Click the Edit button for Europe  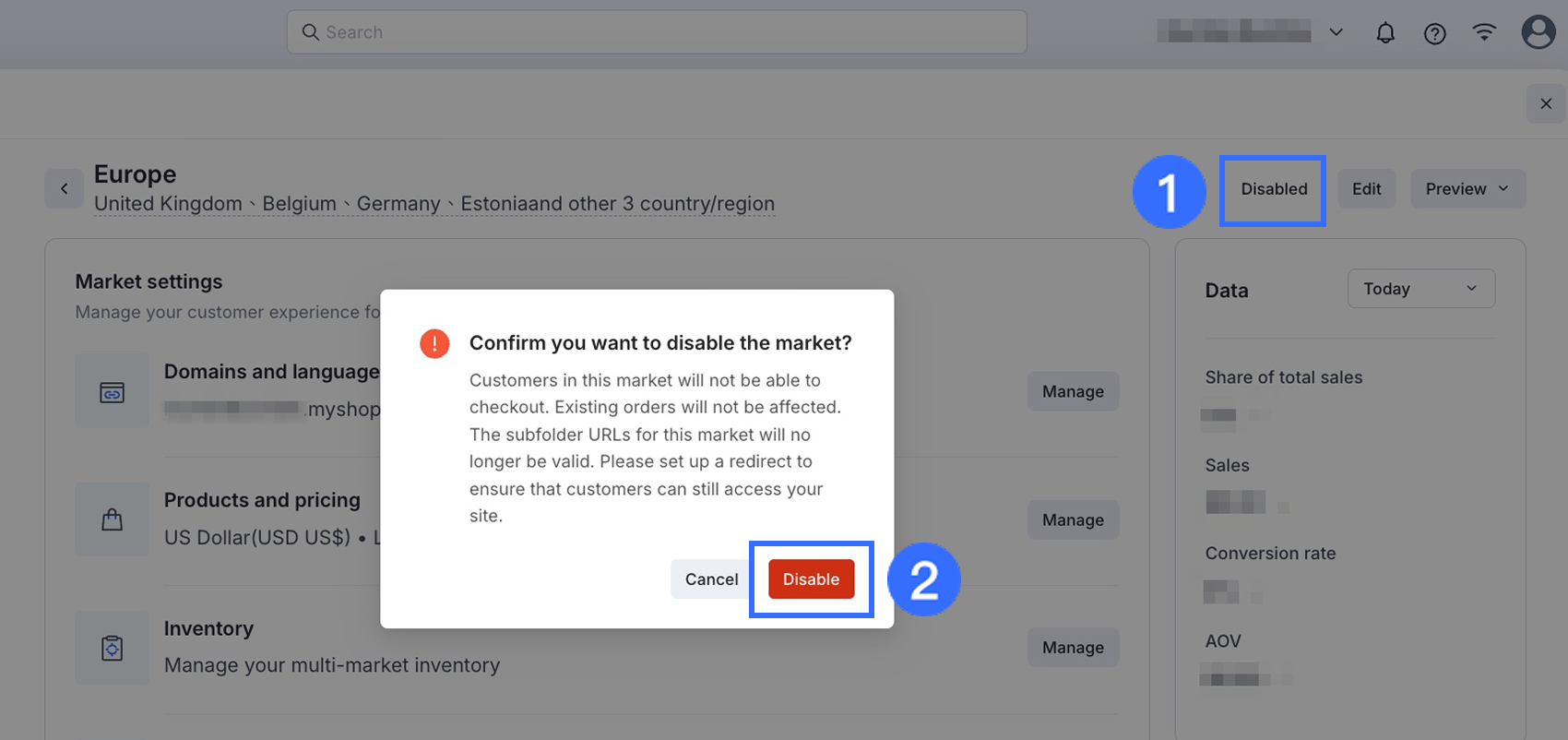pos(1366,189)
